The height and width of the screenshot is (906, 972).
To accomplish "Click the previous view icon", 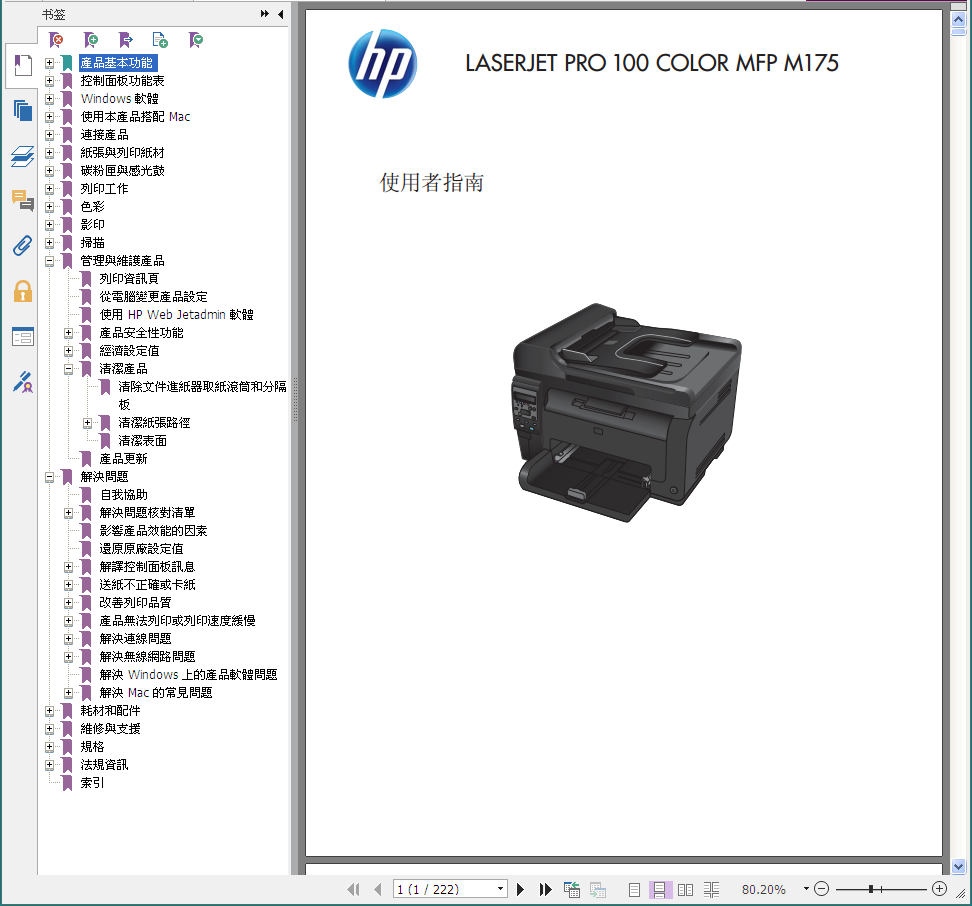I will (572, 889).
